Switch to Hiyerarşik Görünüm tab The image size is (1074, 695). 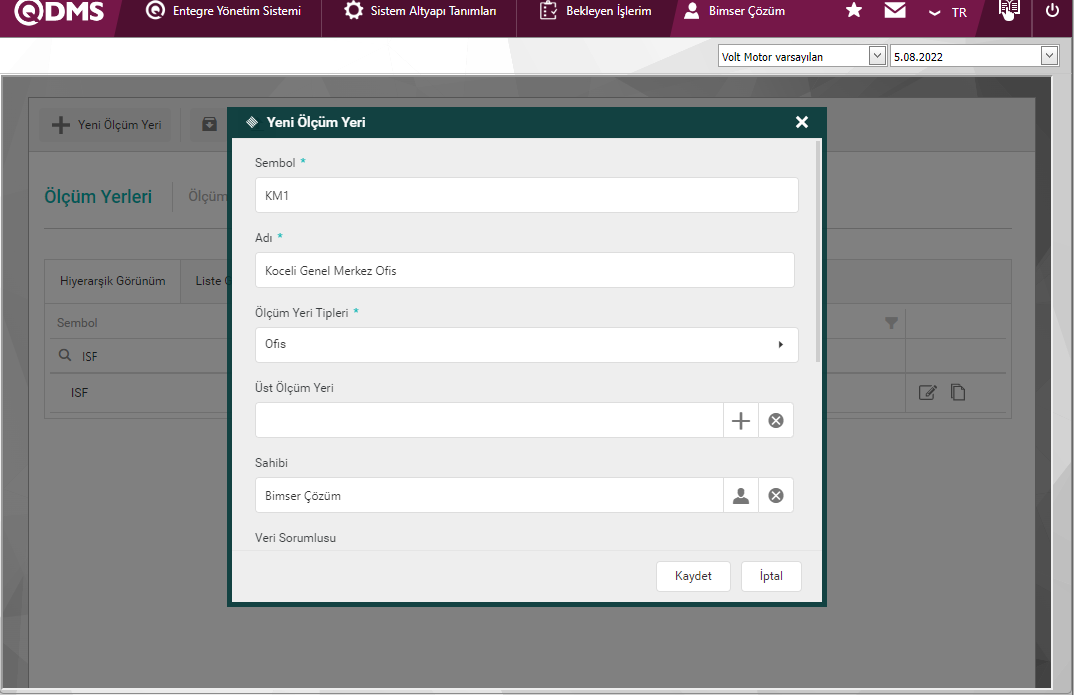[x=112, y=281]
